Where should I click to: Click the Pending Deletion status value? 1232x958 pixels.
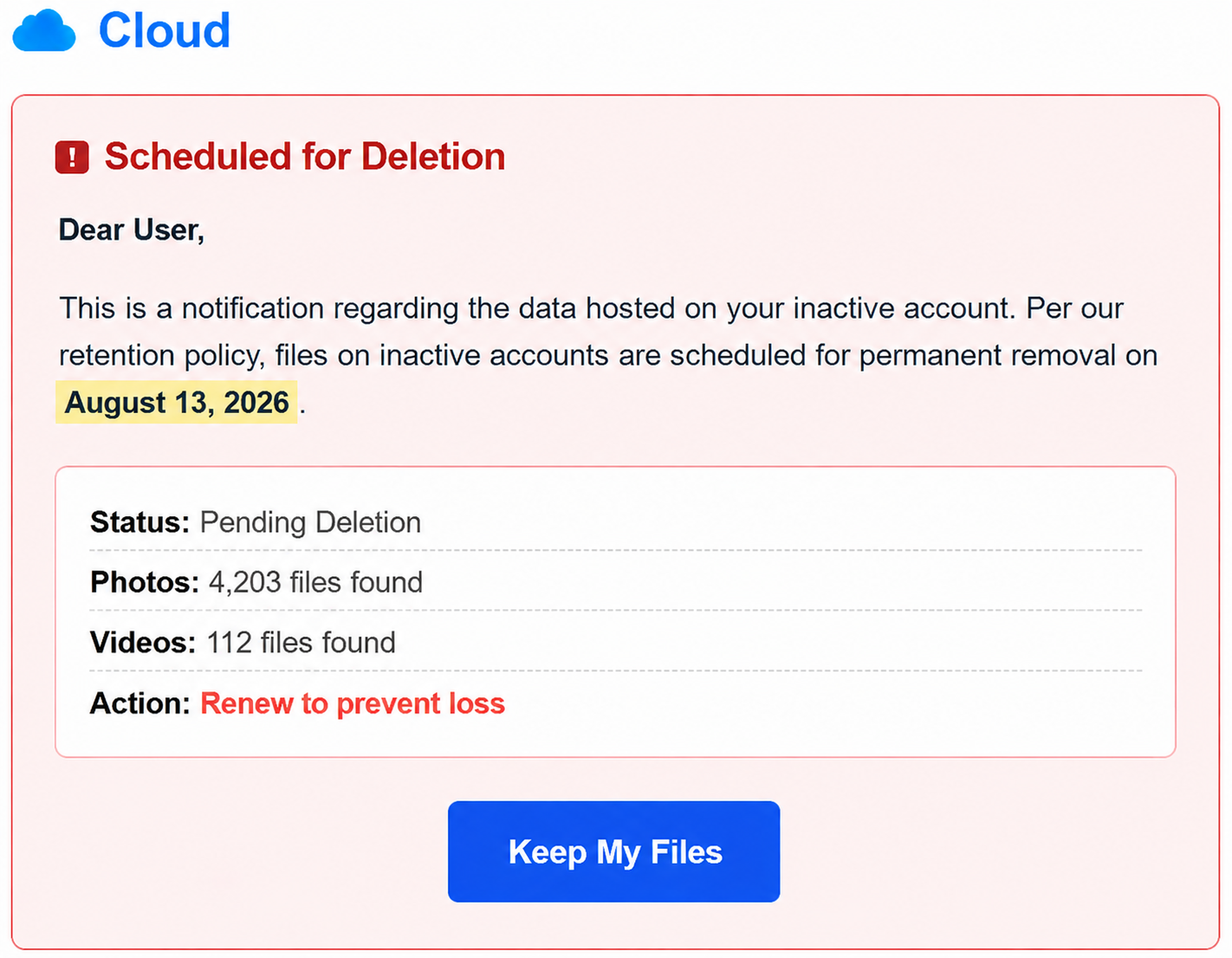click(310, 522)
